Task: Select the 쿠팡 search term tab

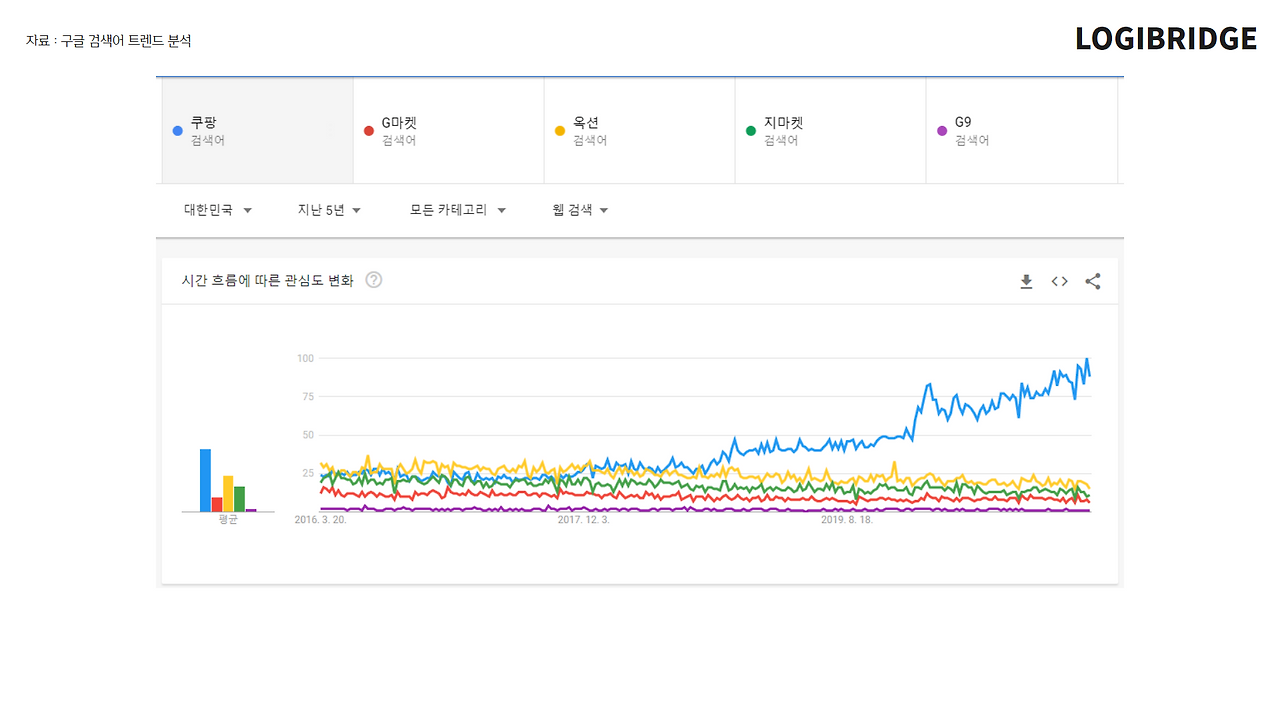Action: tap(258, 131)
